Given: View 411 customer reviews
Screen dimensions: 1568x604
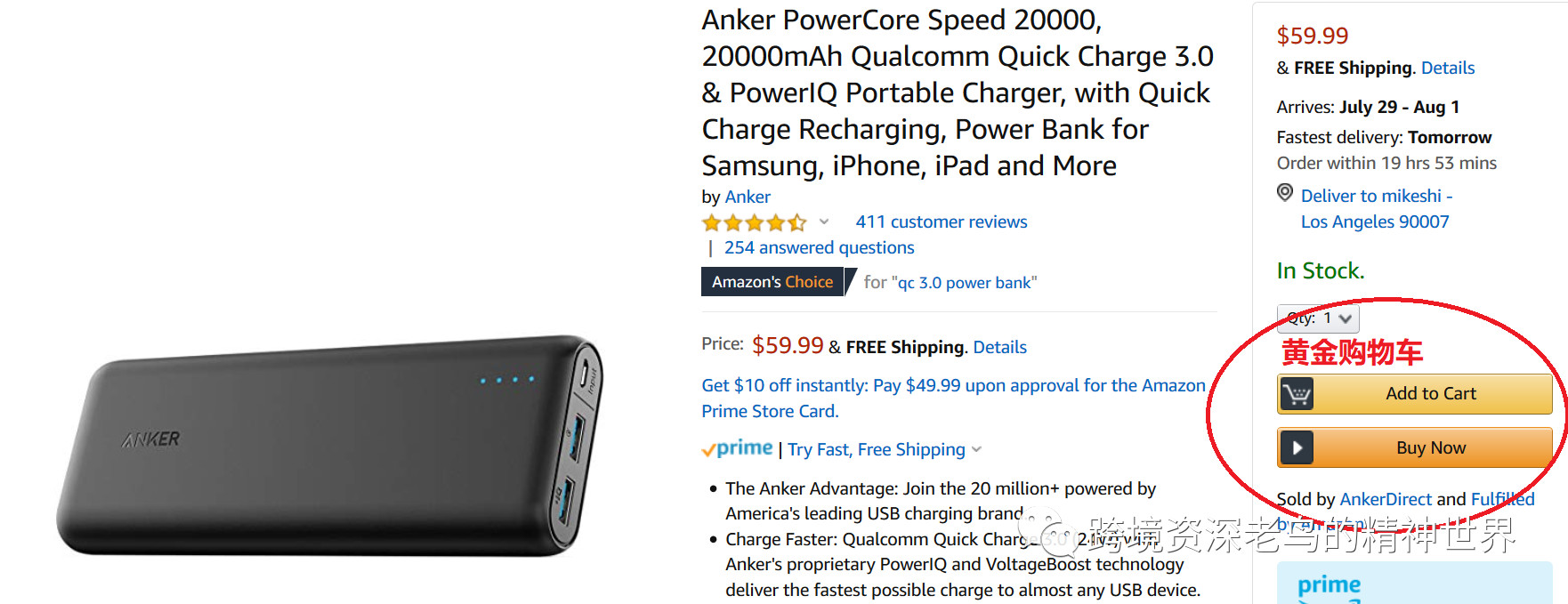Looking at the screenshot, I should pos(942,221).
